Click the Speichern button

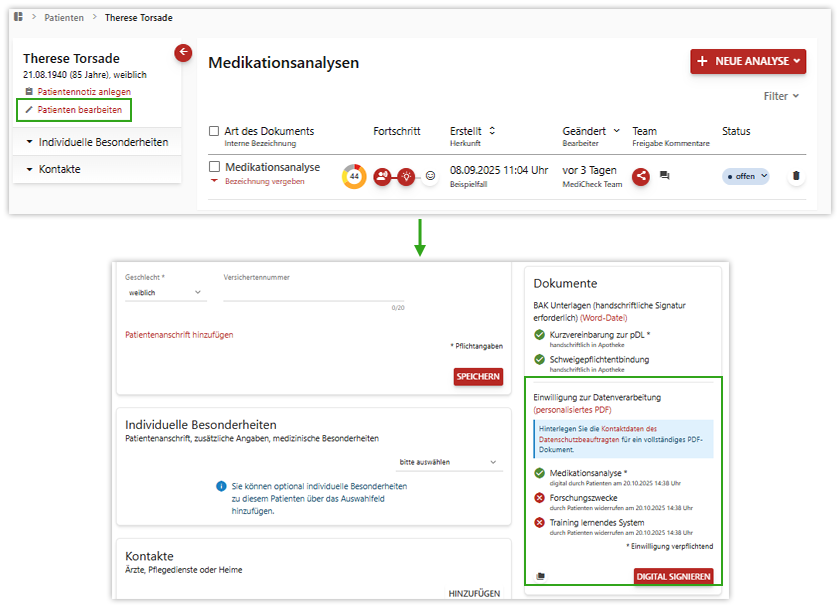(x=478, y=376)
